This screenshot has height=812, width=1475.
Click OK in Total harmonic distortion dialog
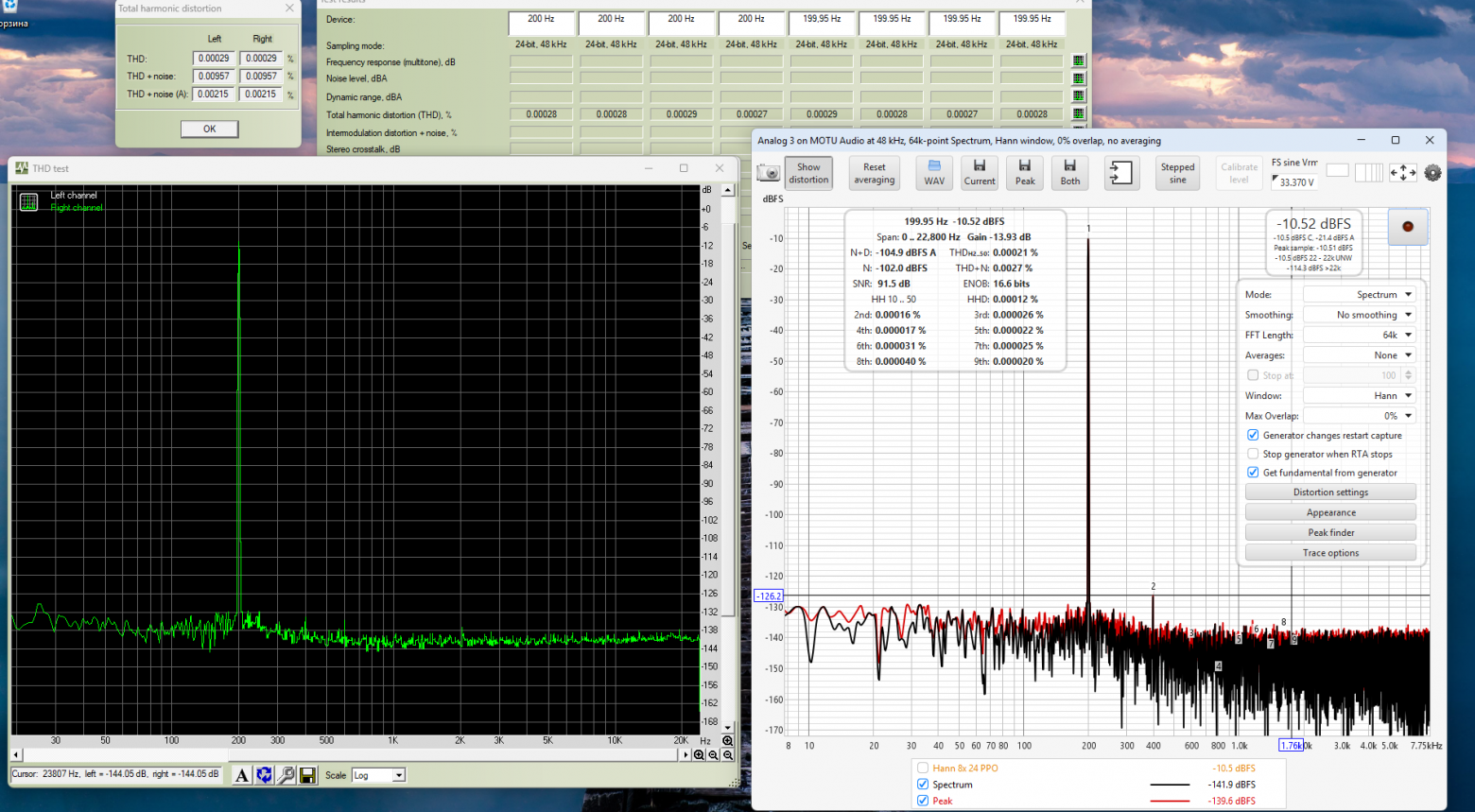pyautogui.click(x=209, y=130)
